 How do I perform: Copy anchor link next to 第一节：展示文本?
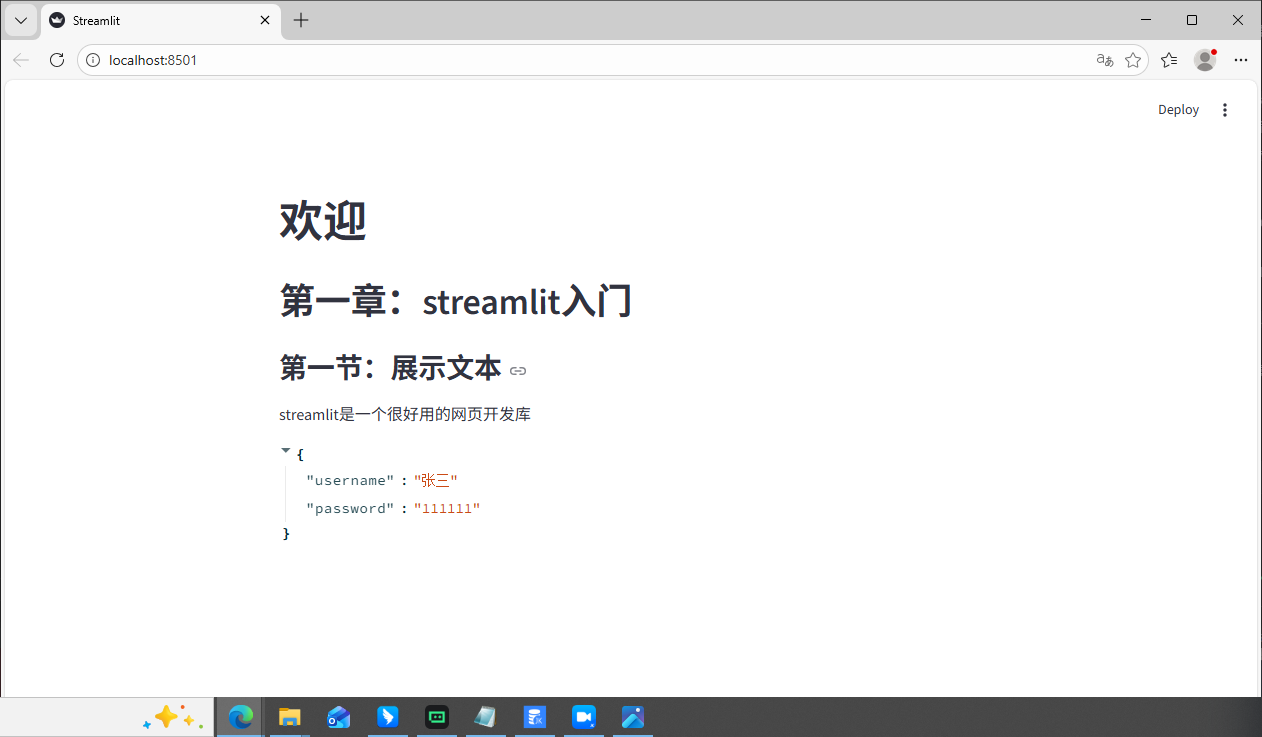[518, 371]
